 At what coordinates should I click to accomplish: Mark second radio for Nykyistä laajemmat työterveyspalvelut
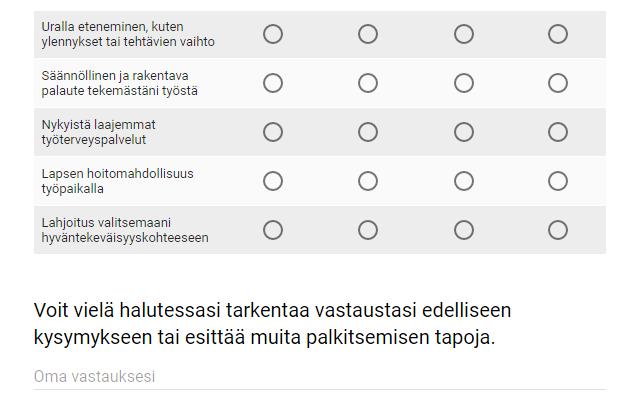coord(368,132)
